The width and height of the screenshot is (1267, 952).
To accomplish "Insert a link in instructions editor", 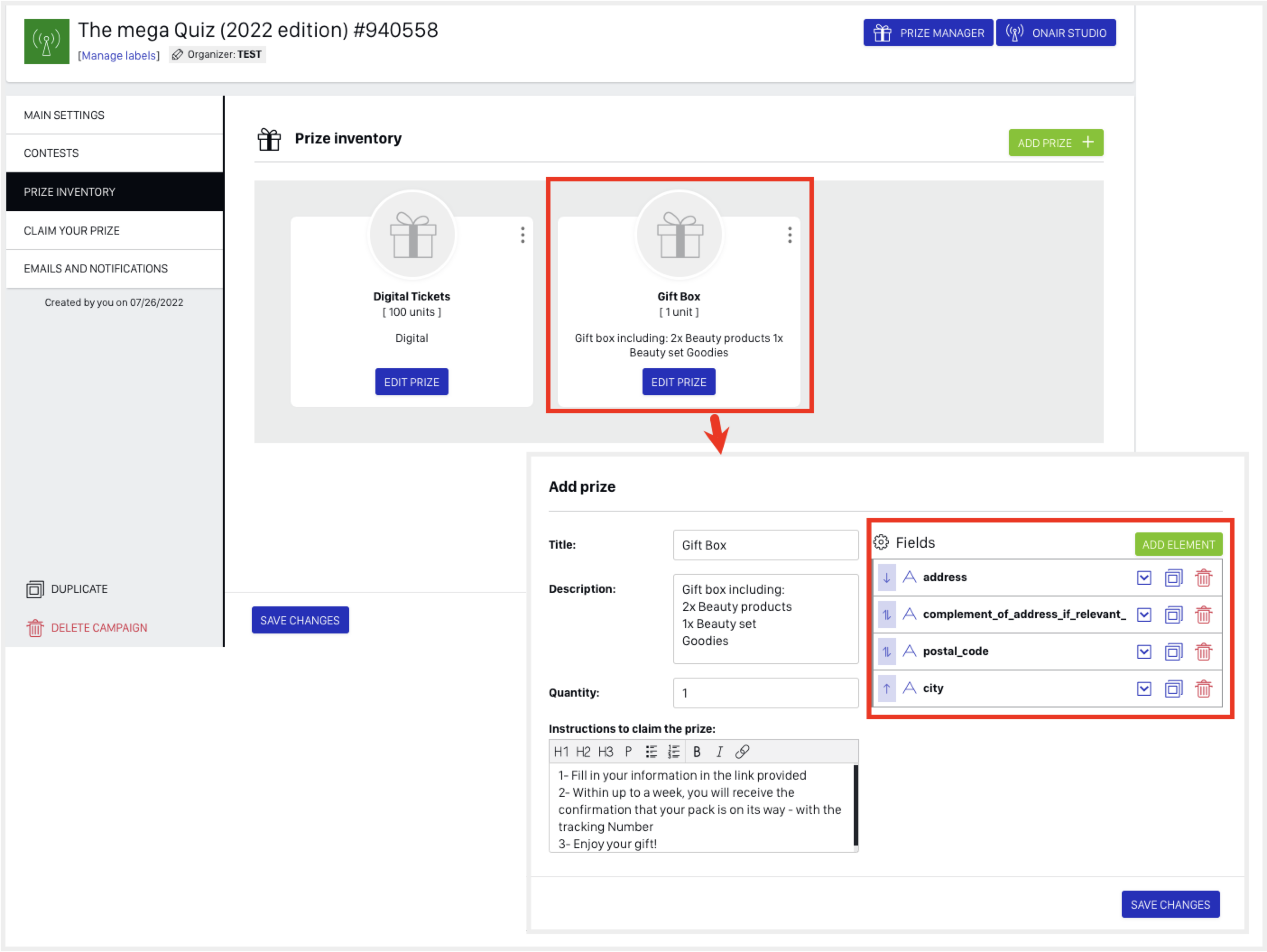I will 742,752.
